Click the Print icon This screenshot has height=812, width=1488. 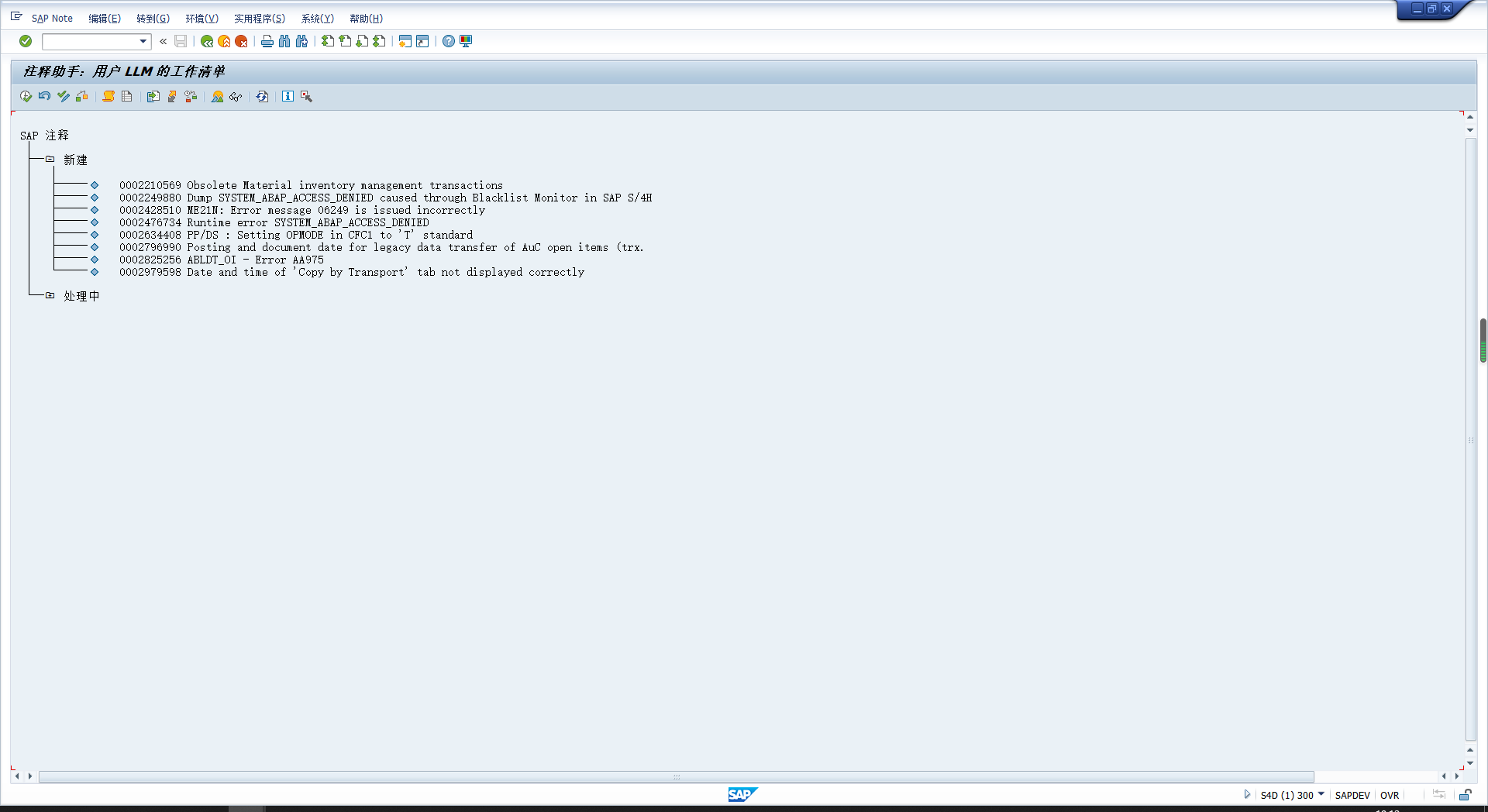click(x=267, y=41)
